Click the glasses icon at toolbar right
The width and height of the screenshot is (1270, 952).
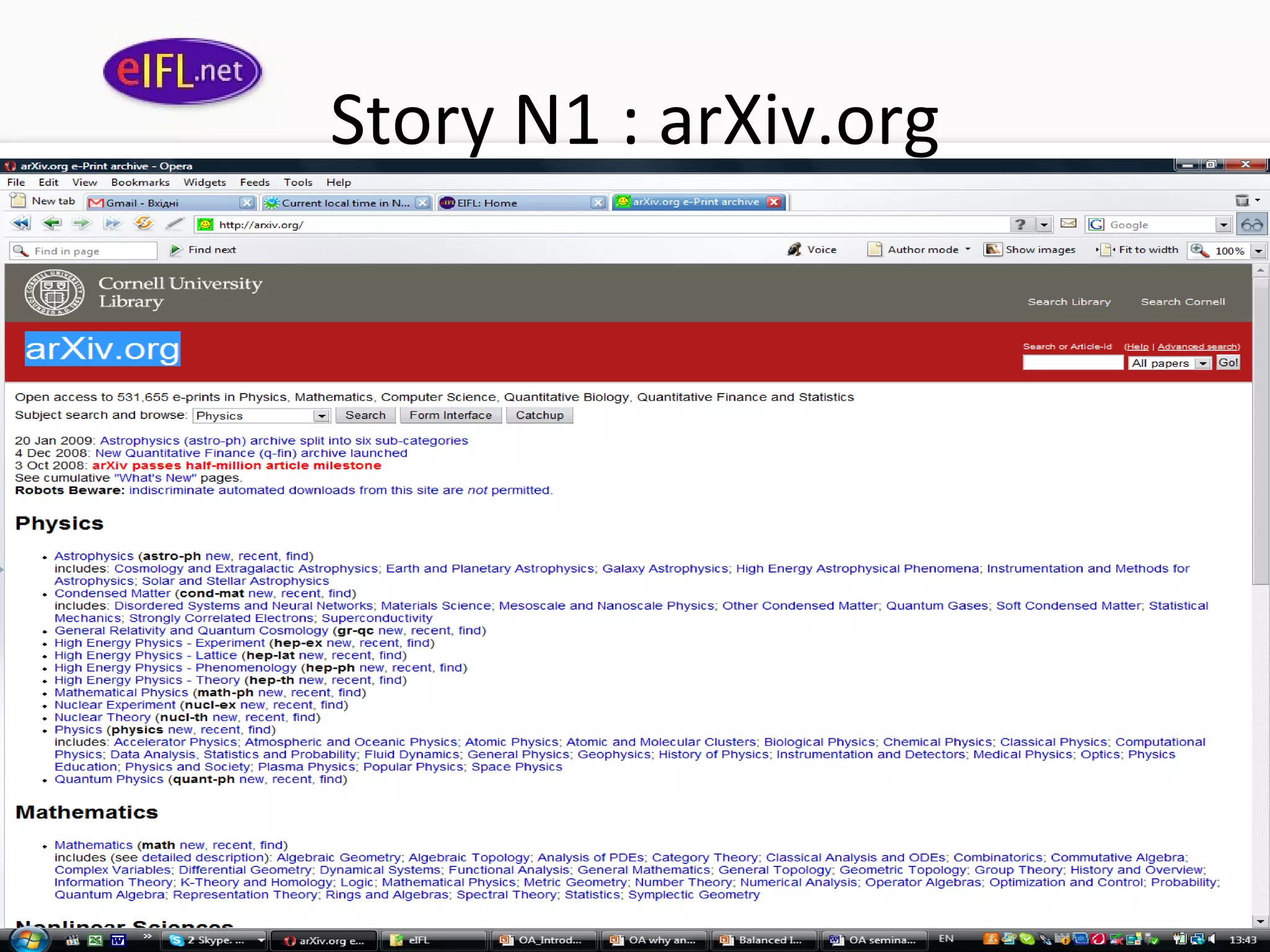[1252, 224]
